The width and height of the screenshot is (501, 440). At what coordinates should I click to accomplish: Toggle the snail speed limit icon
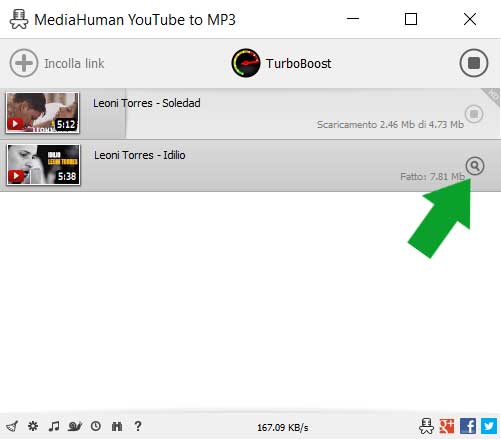(75, 426)
